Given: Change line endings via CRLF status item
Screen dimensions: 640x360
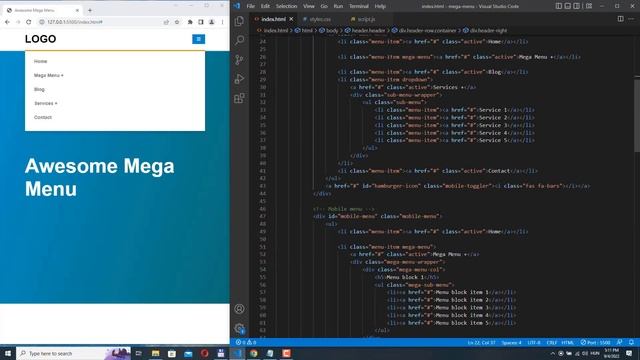Looking at the screenshot, I should [x=551, y=342].
